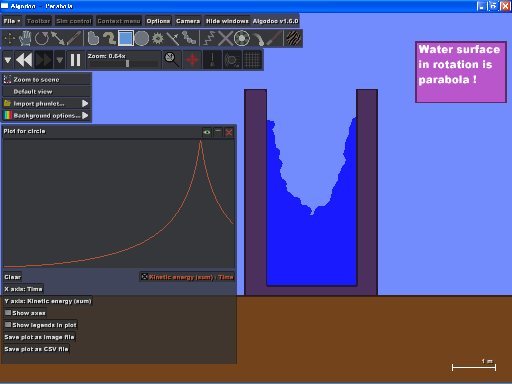Open the File dropdown menu
512x384 pixels.
pos(12,21)
